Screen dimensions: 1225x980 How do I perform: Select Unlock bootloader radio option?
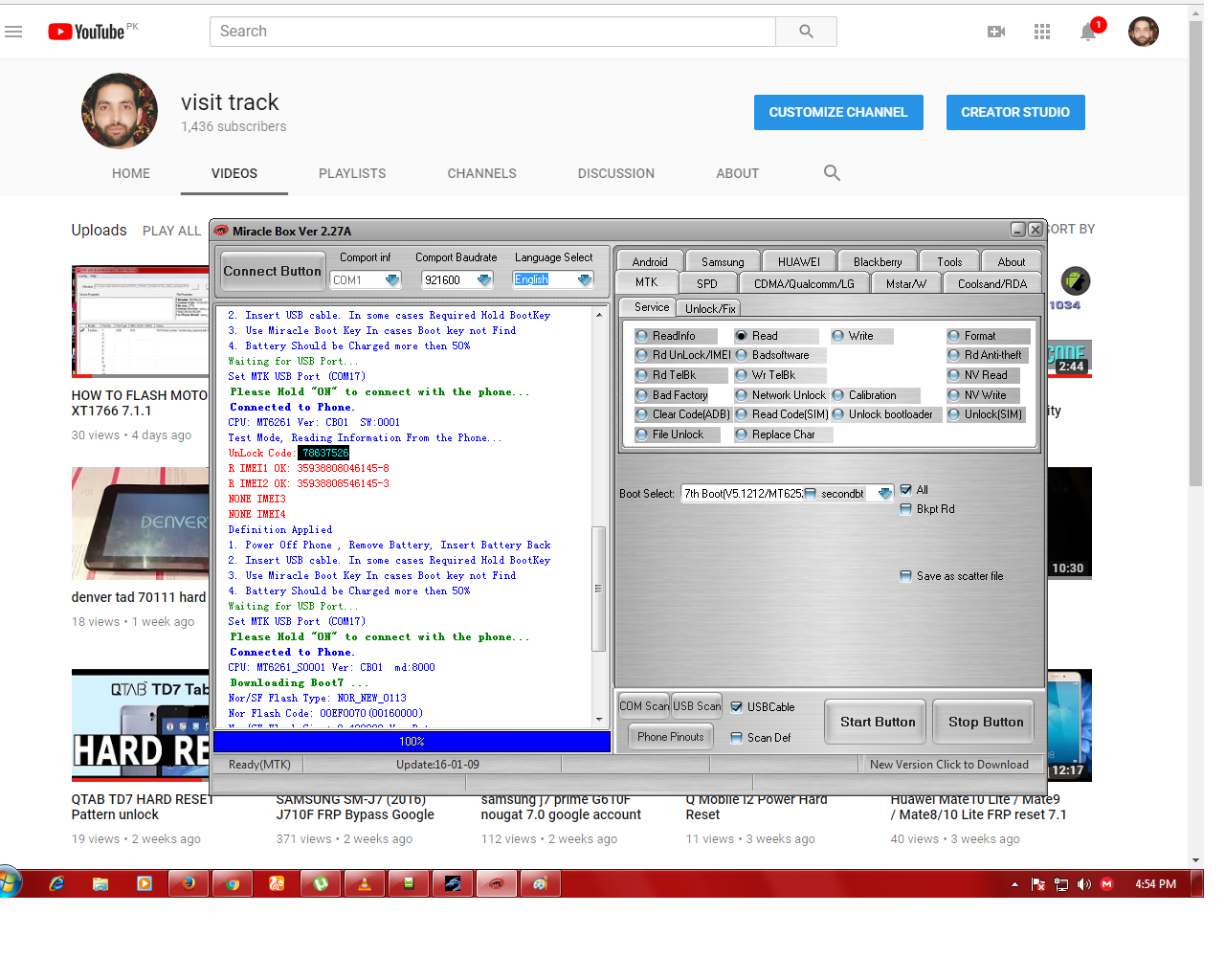point(837,414)
